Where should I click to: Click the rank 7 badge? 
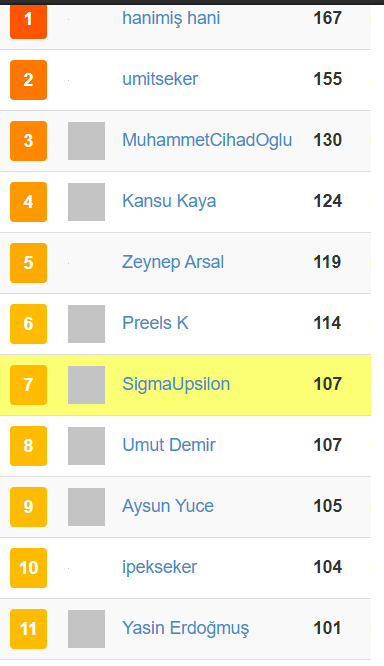click(28, 385)
